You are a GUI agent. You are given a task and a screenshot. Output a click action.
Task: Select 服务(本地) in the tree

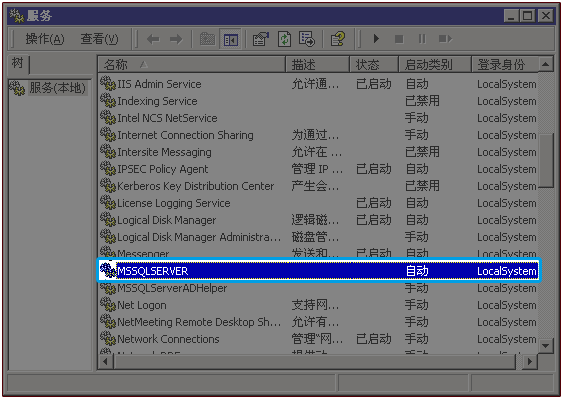pos(57,88)
